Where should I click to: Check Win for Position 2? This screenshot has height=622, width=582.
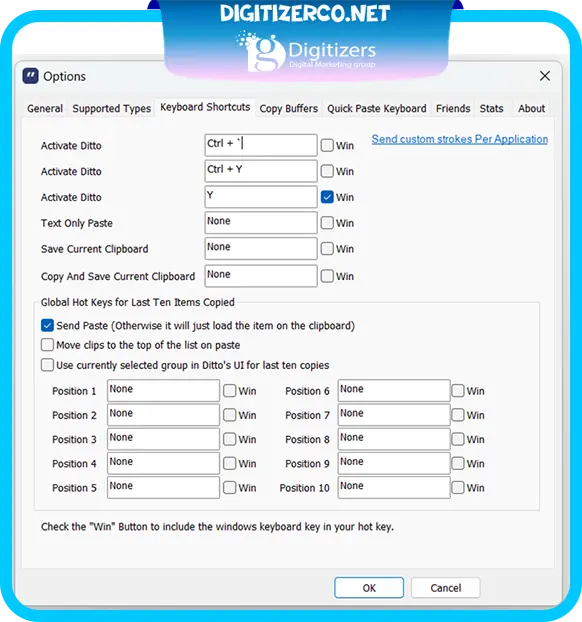point(229,415)
